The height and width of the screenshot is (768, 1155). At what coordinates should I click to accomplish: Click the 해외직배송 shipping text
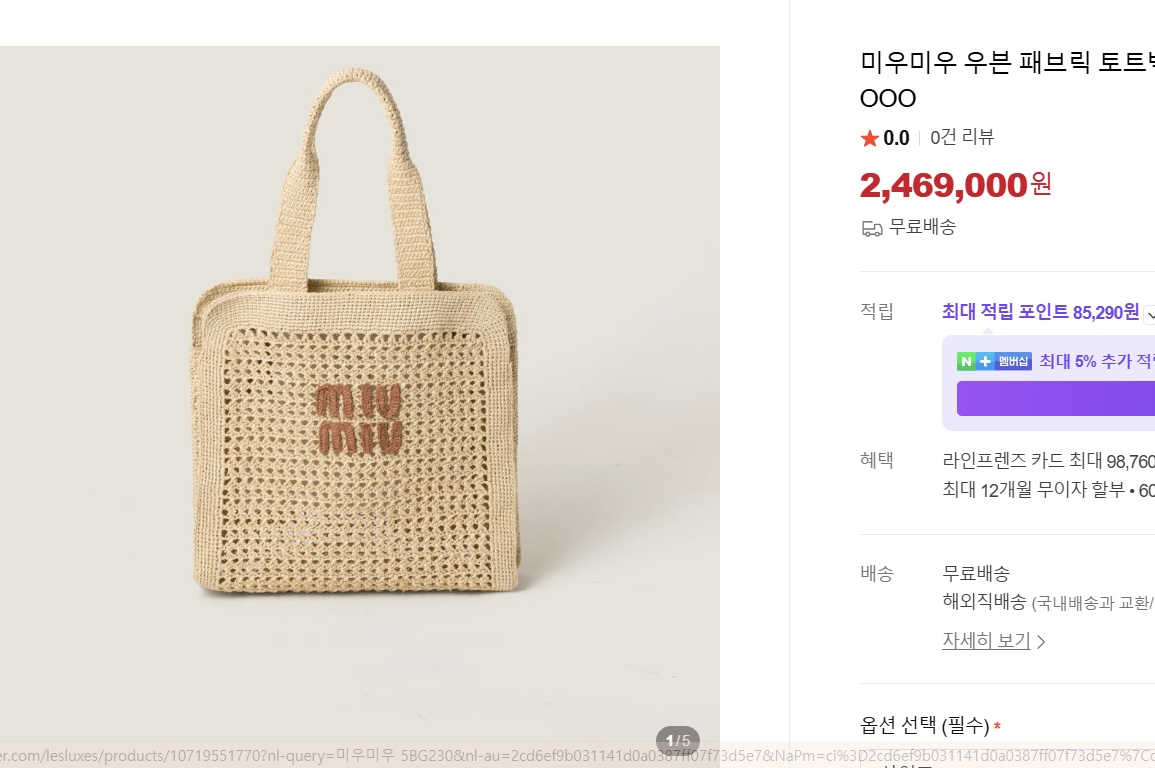[x=984, y=602]
